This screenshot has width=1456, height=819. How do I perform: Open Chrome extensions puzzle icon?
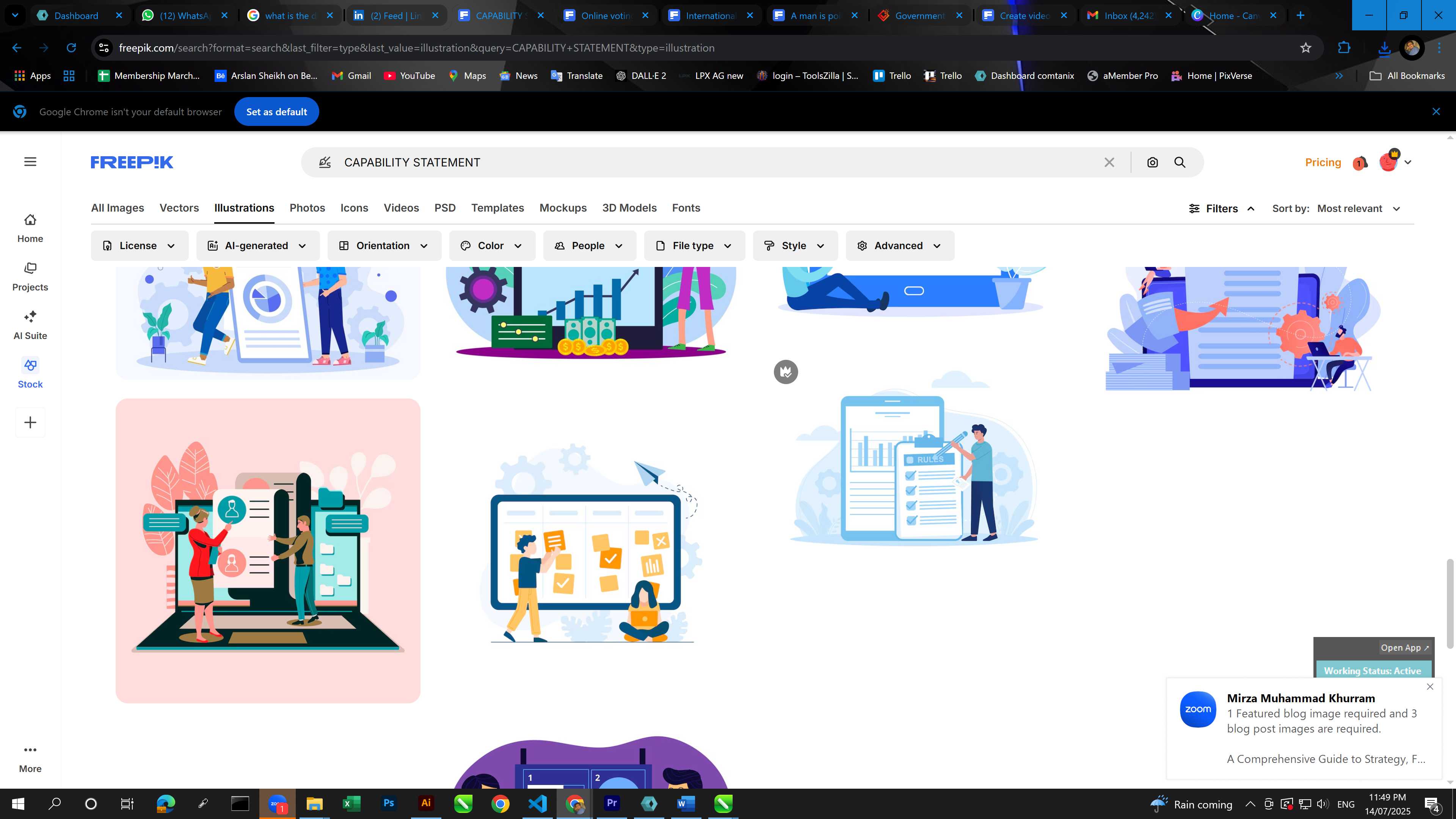[1344, 48]
